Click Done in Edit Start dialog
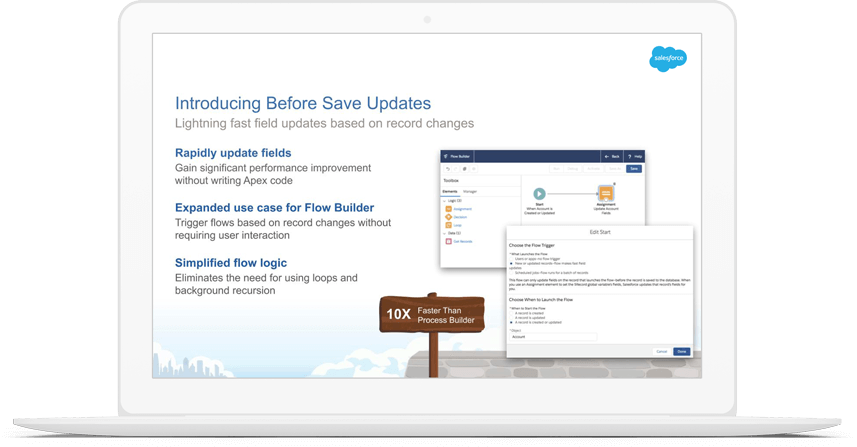Image resolution: width=857 pixels, height=447 pixels. [682, 351]
